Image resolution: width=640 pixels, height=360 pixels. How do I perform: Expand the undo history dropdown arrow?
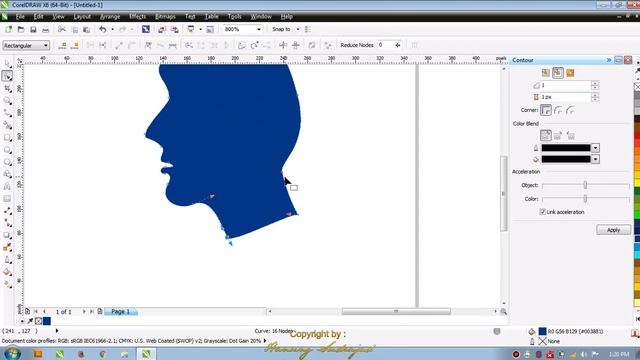[112, 29]
